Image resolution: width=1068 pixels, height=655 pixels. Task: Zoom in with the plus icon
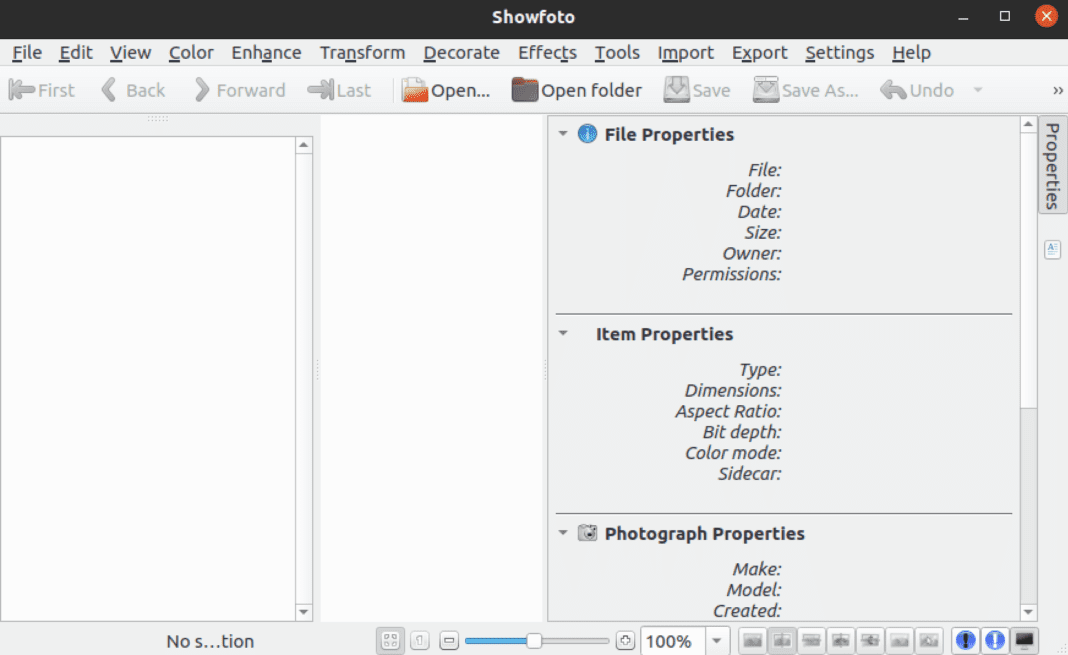click(625, 640)
